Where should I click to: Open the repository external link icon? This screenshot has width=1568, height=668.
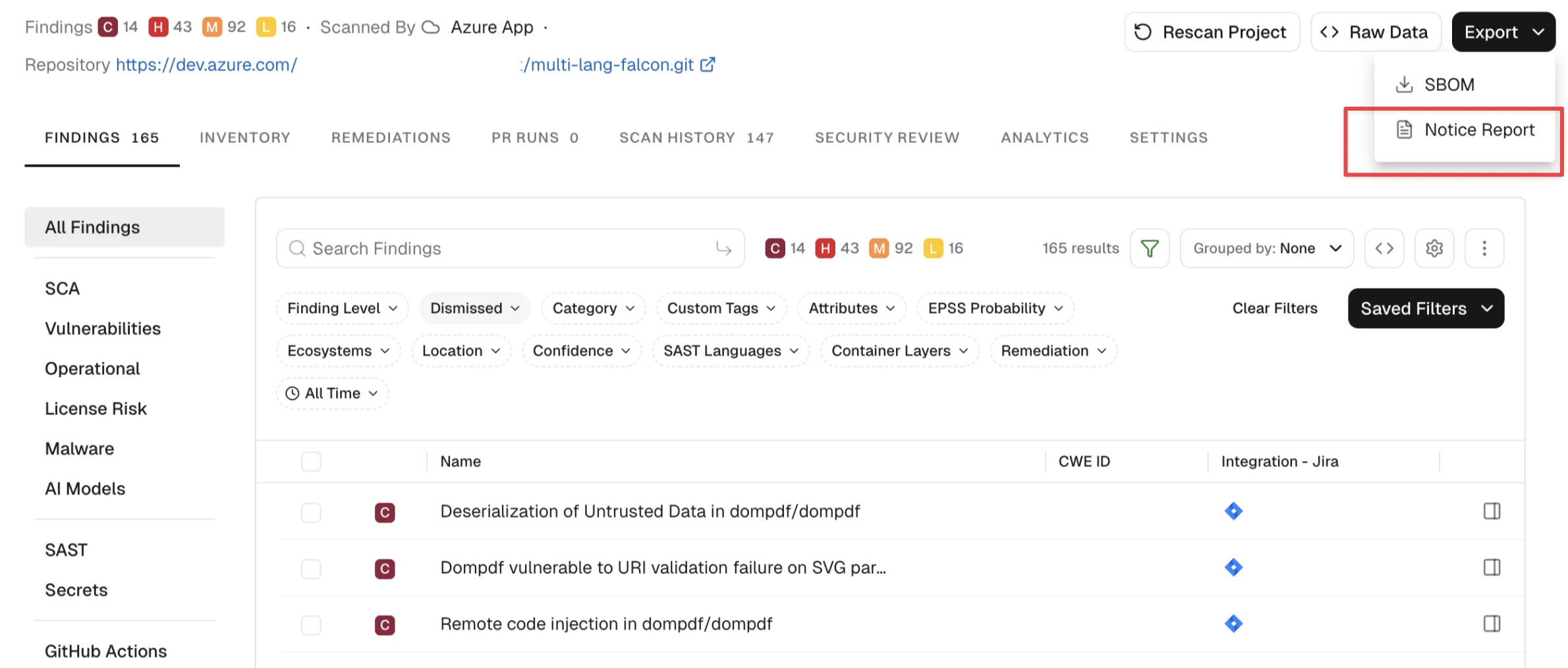(x=708, y=65)
